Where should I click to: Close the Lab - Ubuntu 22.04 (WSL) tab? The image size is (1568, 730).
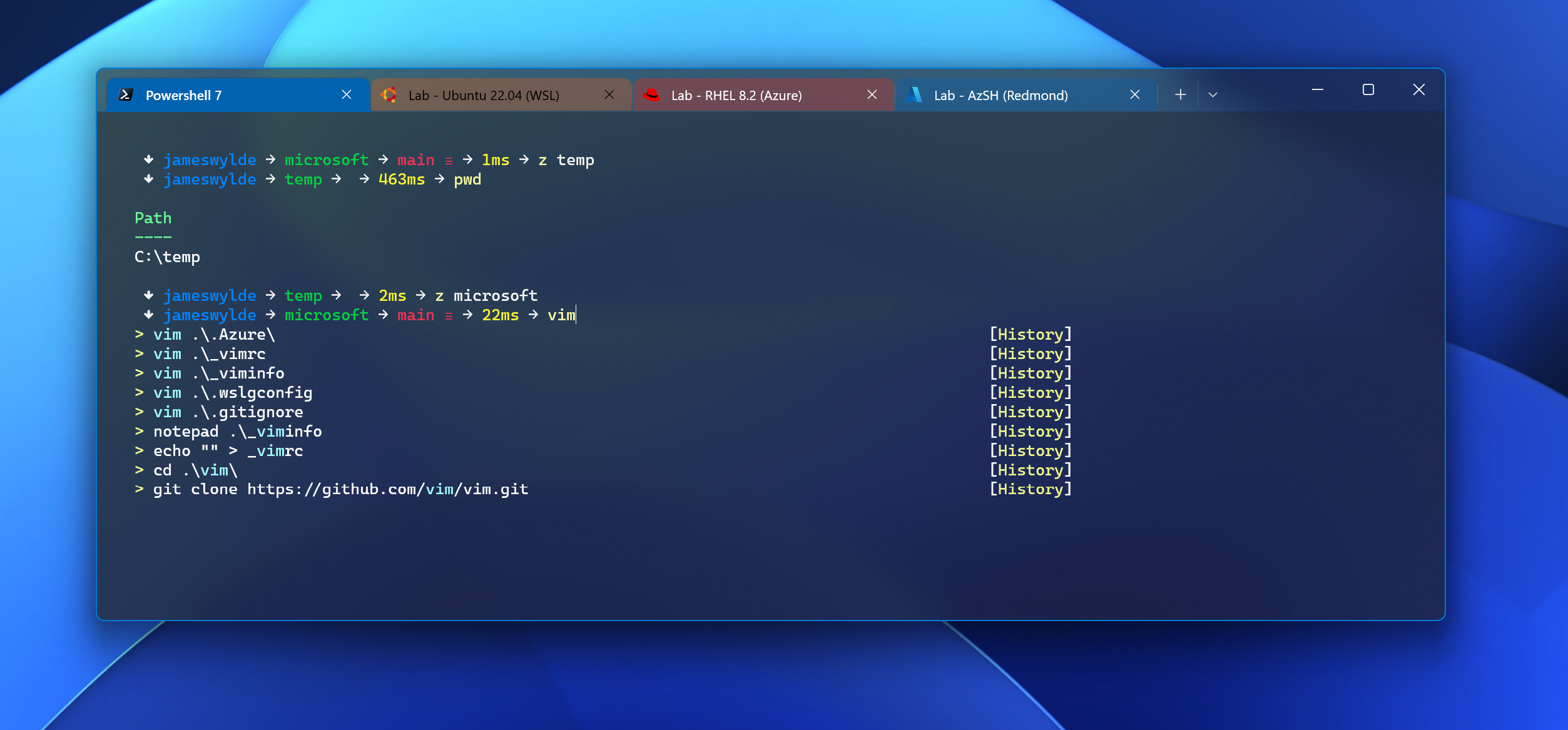tap(609, 94)
